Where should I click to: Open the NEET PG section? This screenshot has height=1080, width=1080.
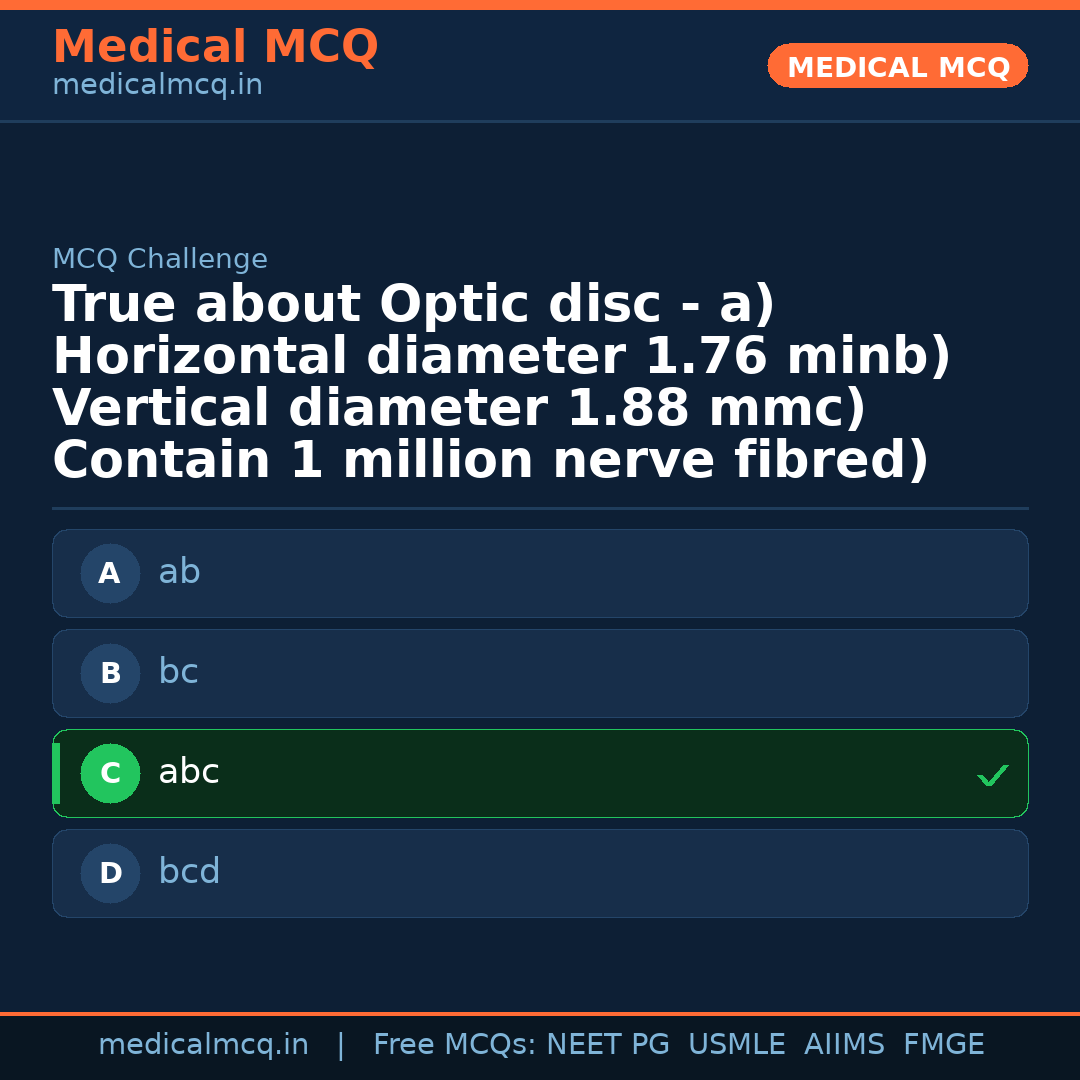pyautogui.click(x=607, y=1044)
